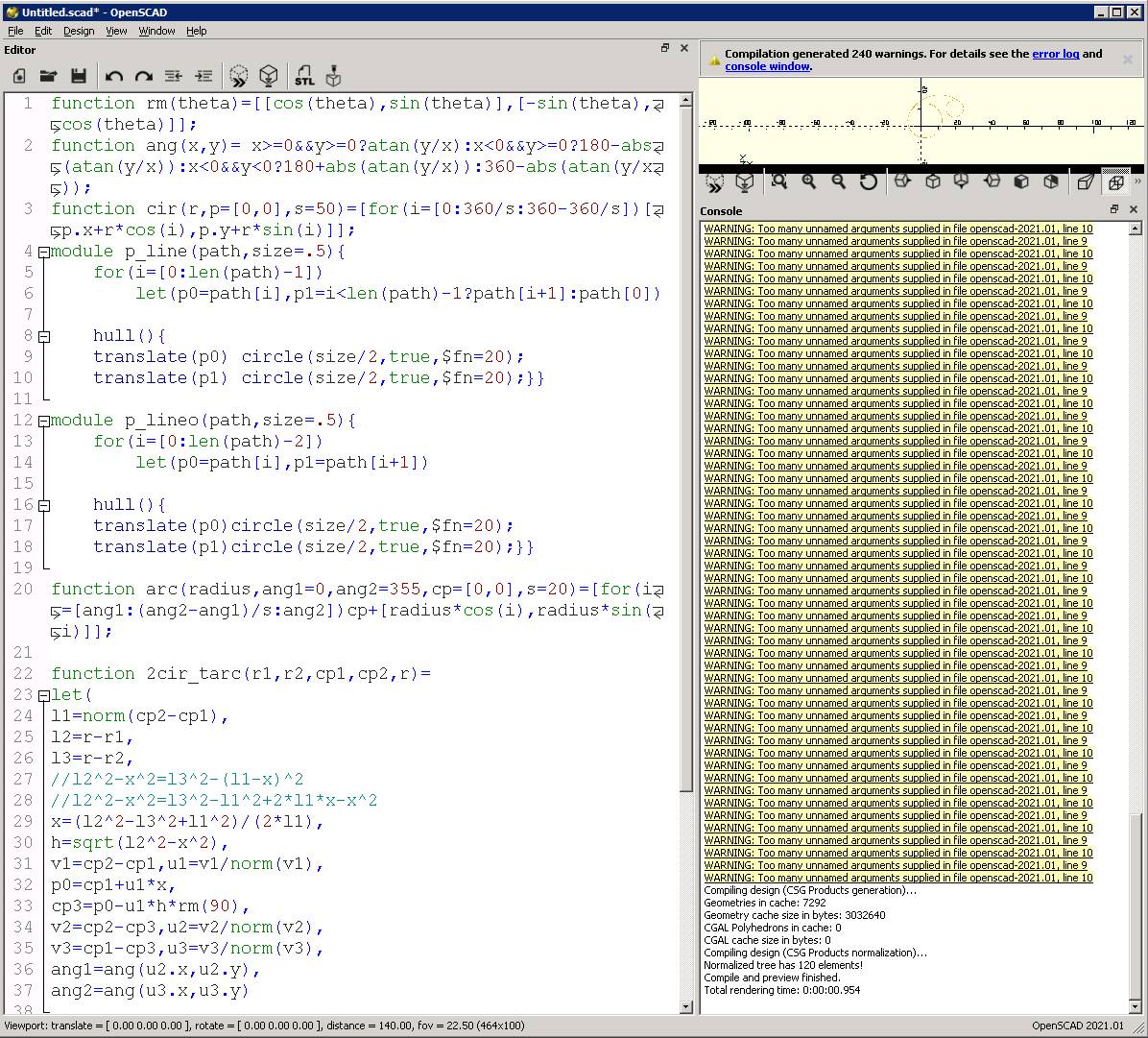Toggle Orthogonal projection view button
The image size is (1148, 1038).
[1115, 181]
